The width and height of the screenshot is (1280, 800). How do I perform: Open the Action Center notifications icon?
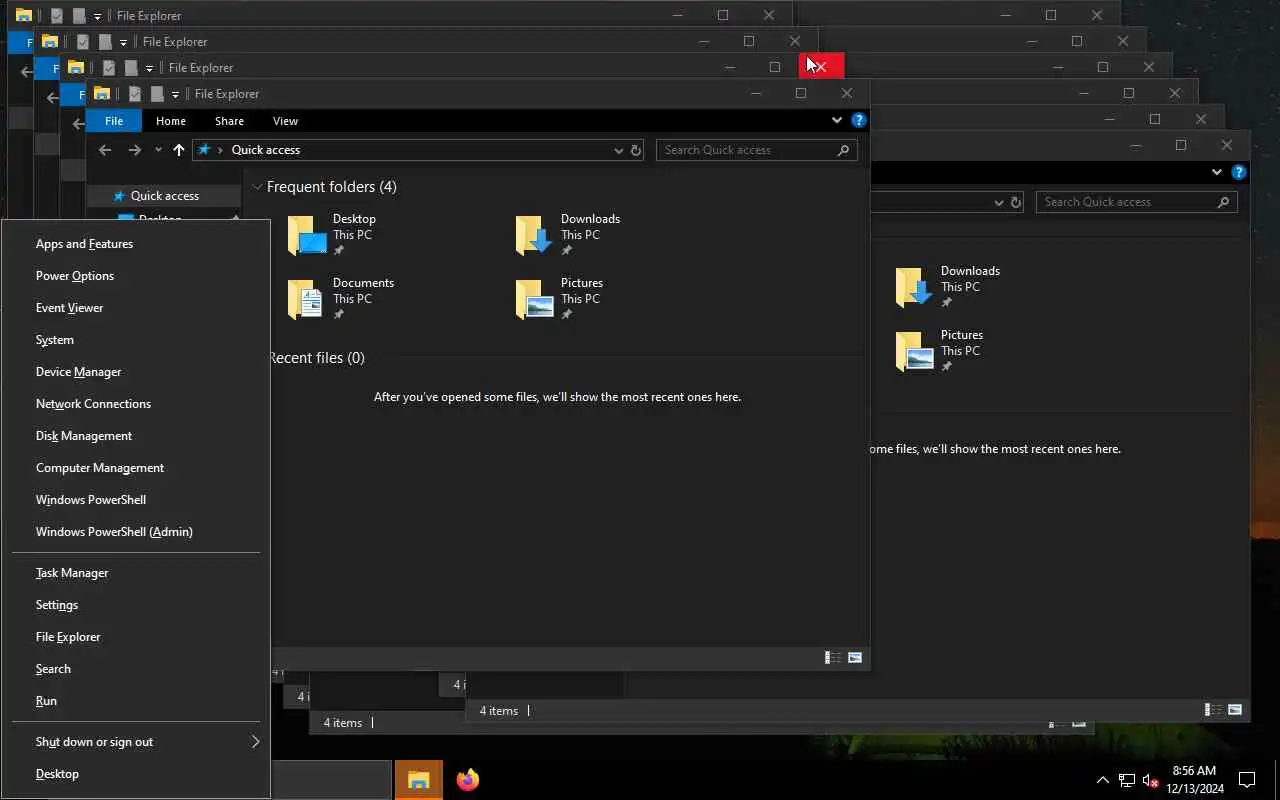coord(1247,780)
